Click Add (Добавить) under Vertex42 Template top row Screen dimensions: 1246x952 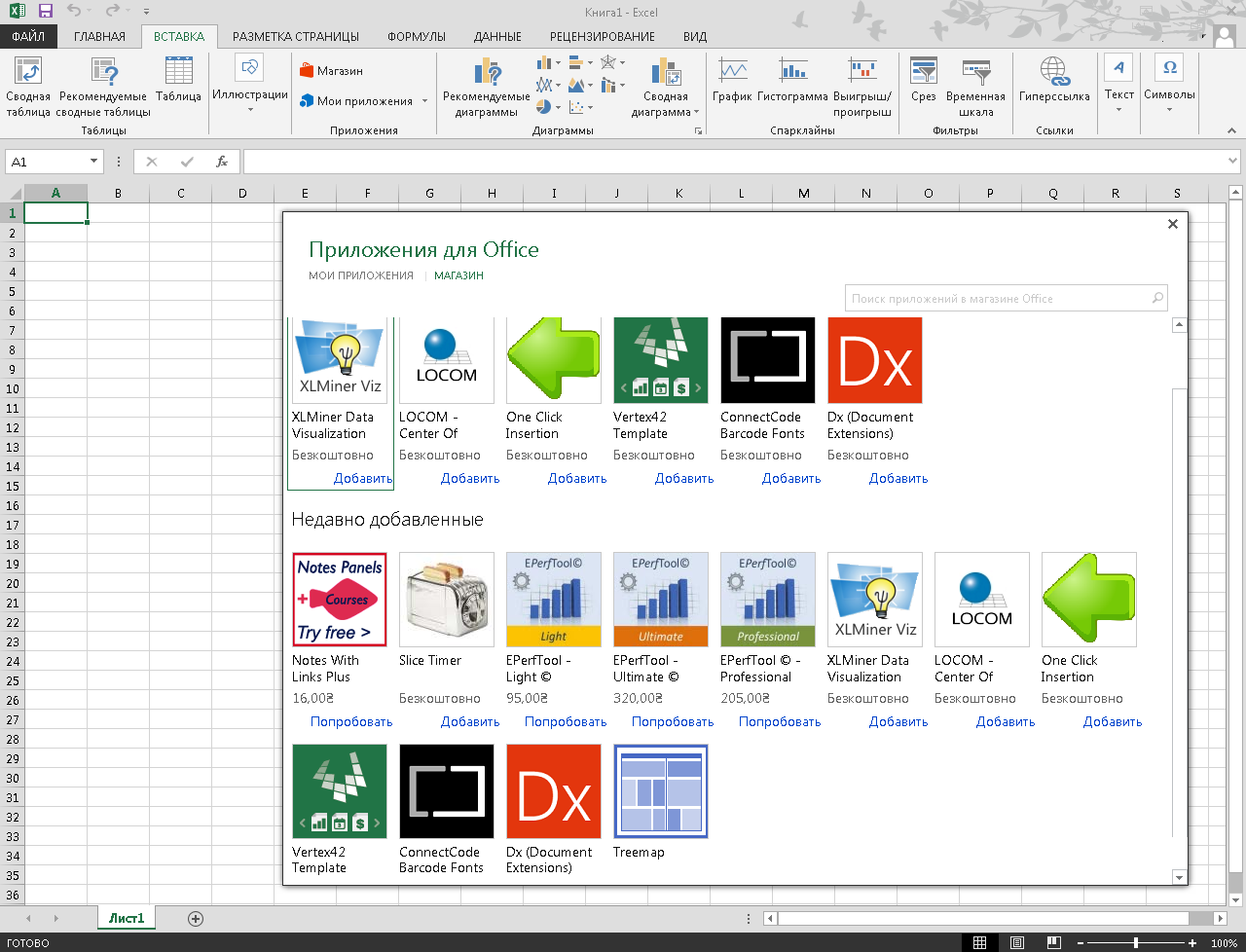tap(684, 479)
